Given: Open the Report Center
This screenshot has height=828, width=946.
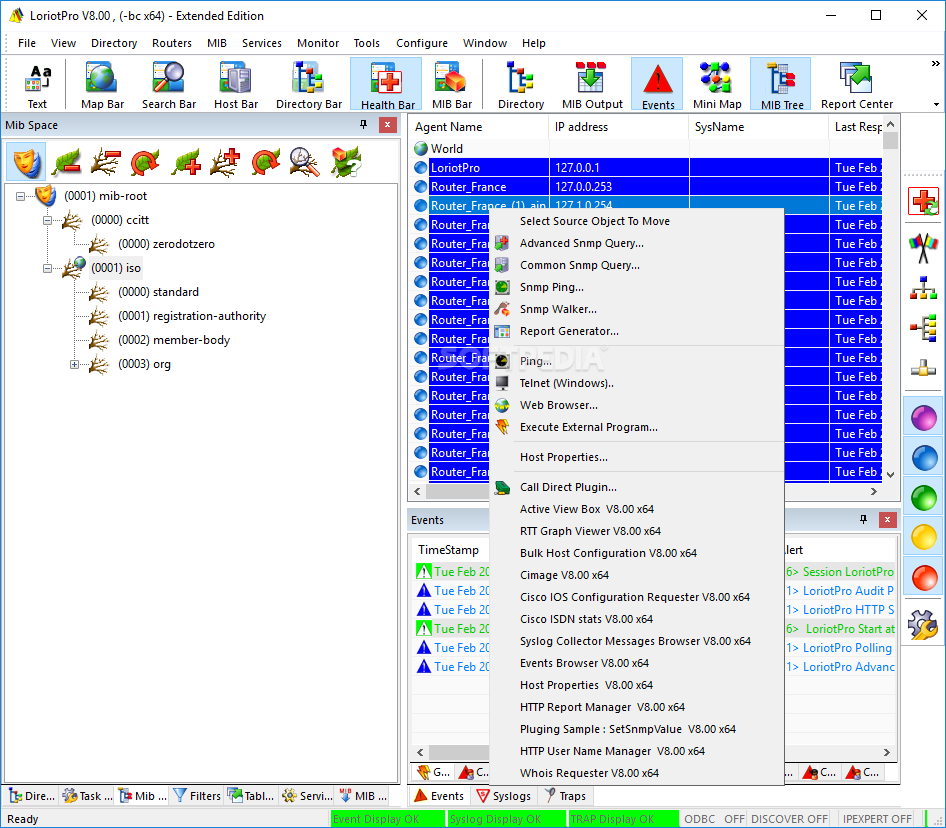Looking at the screenshot, I should tap(856, 85).
